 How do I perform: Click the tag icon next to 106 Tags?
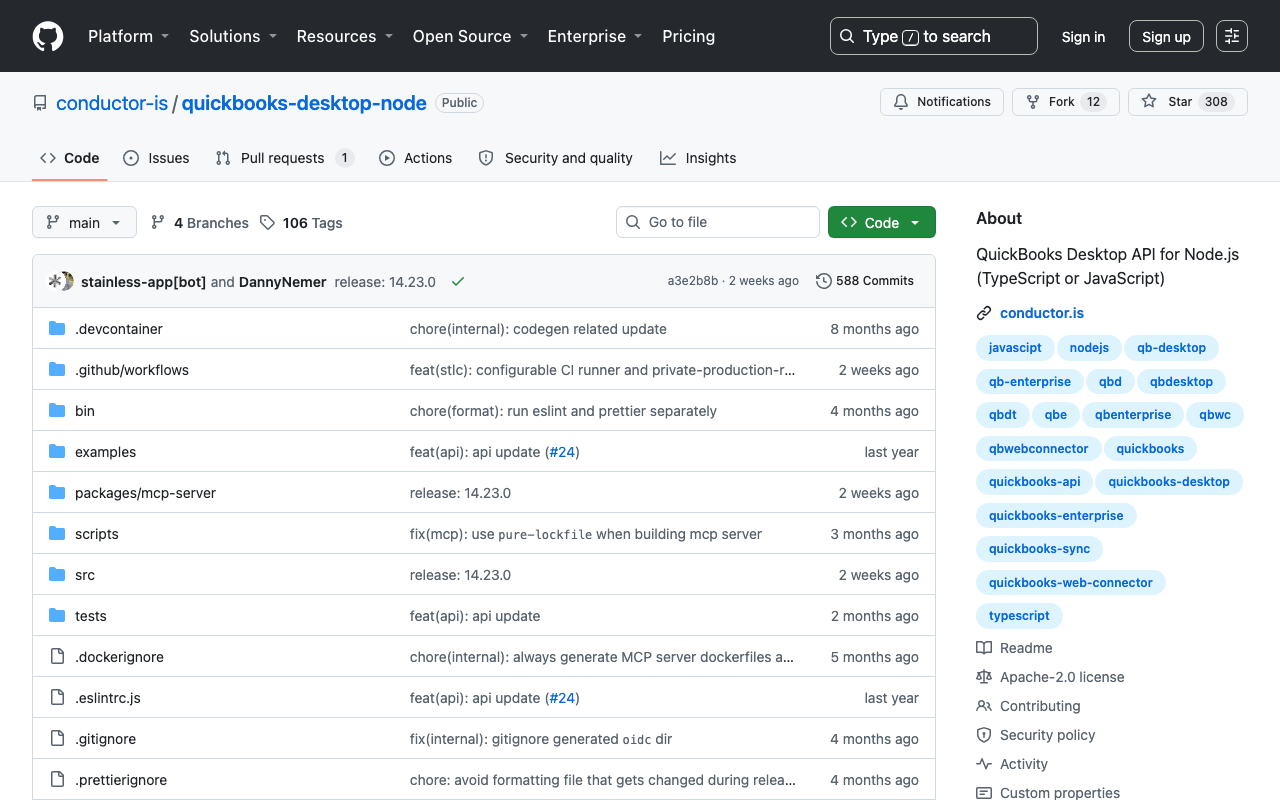coord(267,223)
